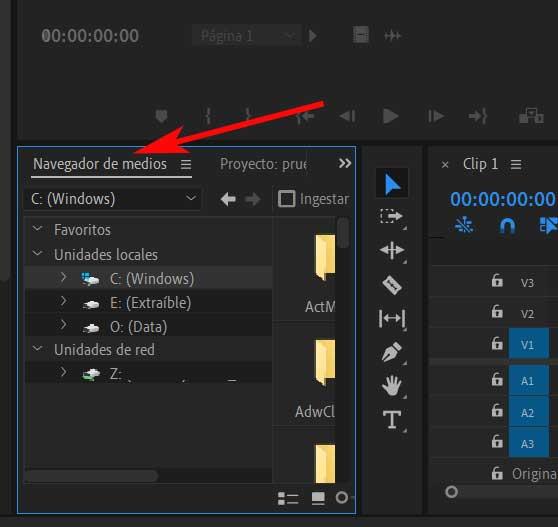The width and height of the screenshot is (558, 527).
Task: Select the Selection tool arrow
Action: [x=392, y=184]
